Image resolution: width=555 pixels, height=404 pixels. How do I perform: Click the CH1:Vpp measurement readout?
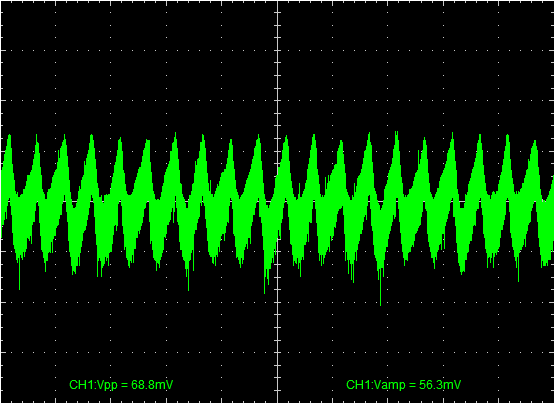click(x=121, y=385)
